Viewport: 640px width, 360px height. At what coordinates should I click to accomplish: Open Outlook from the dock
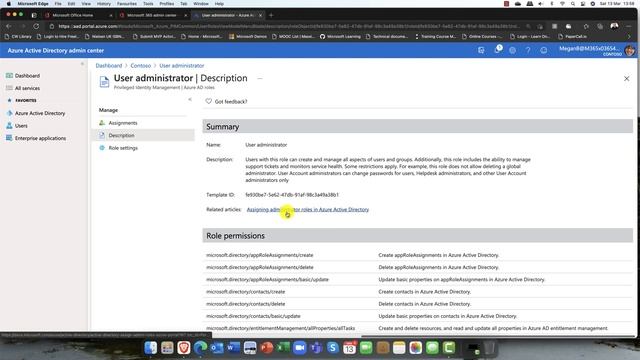(x=217, y=348)
